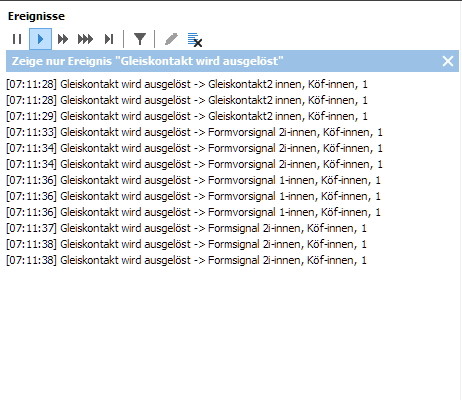Select last 07:11:38 Formsignal 2i-innen entry
Viewport: 462px width, 400px height.
186,260
